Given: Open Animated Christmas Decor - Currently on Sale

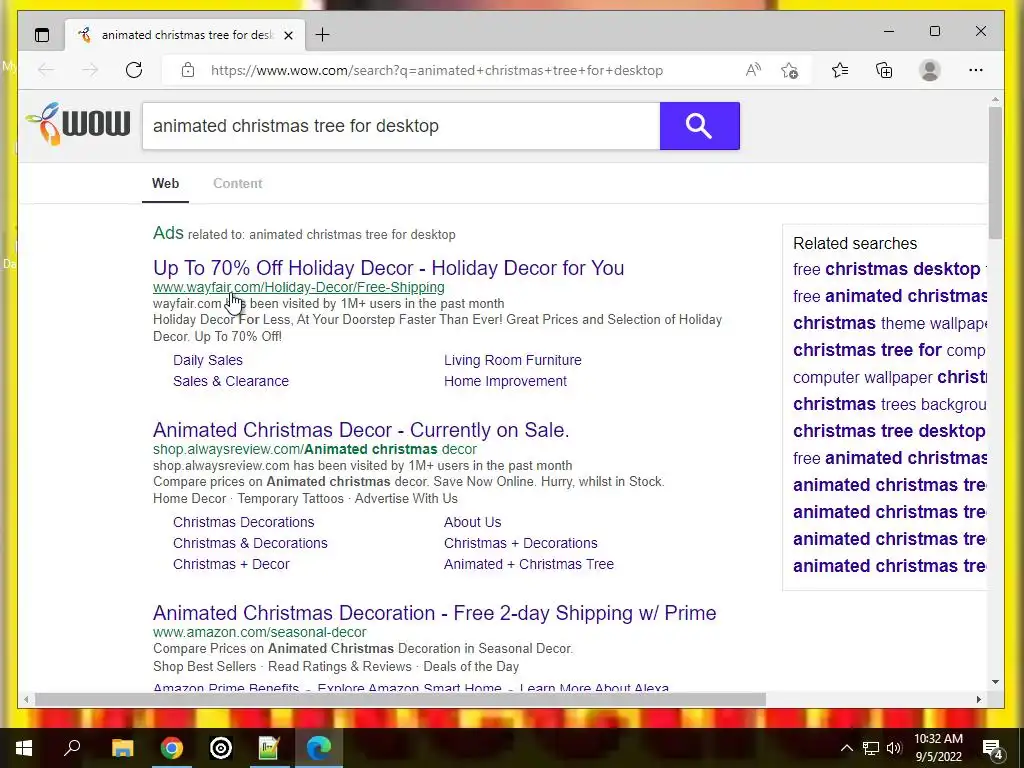Looking at the screenshot, I should point(361,430).
